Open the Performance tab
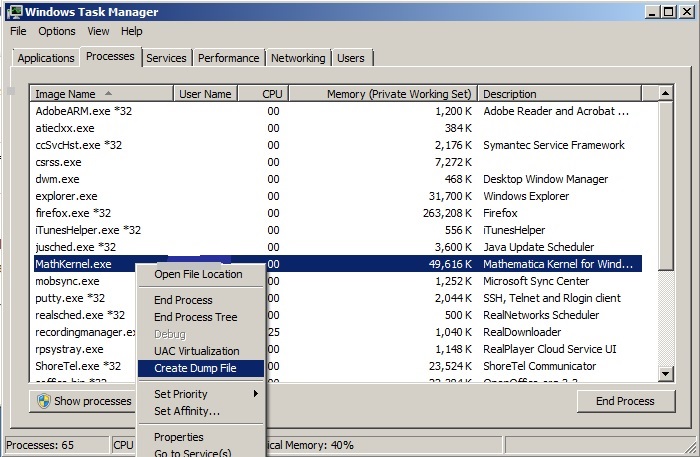The width and height of the screenshot is (700, 457). click(229, 58)
